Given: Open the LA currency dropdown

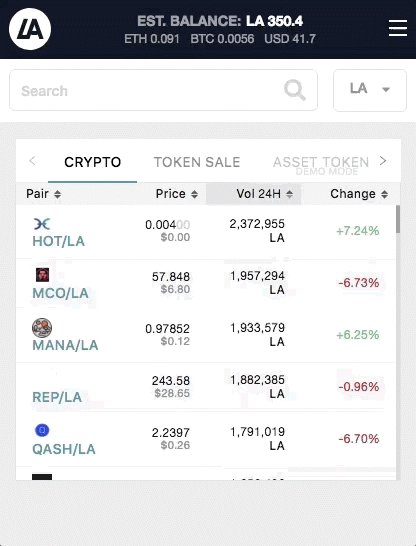Looking at the screenshot, I should (x=370, y=90).
